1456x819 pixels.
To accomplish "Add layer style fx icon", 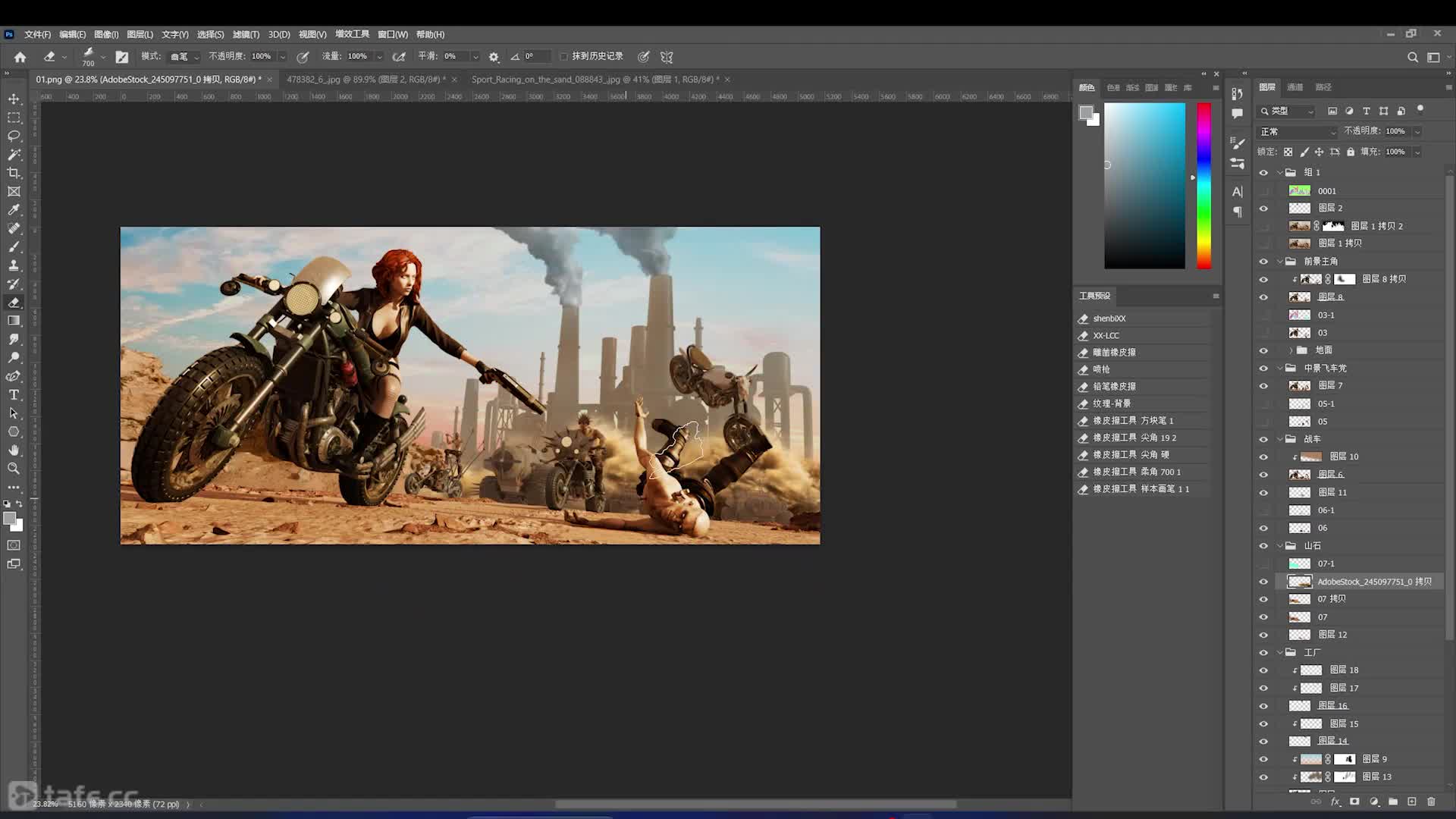I will (1335, 802).
